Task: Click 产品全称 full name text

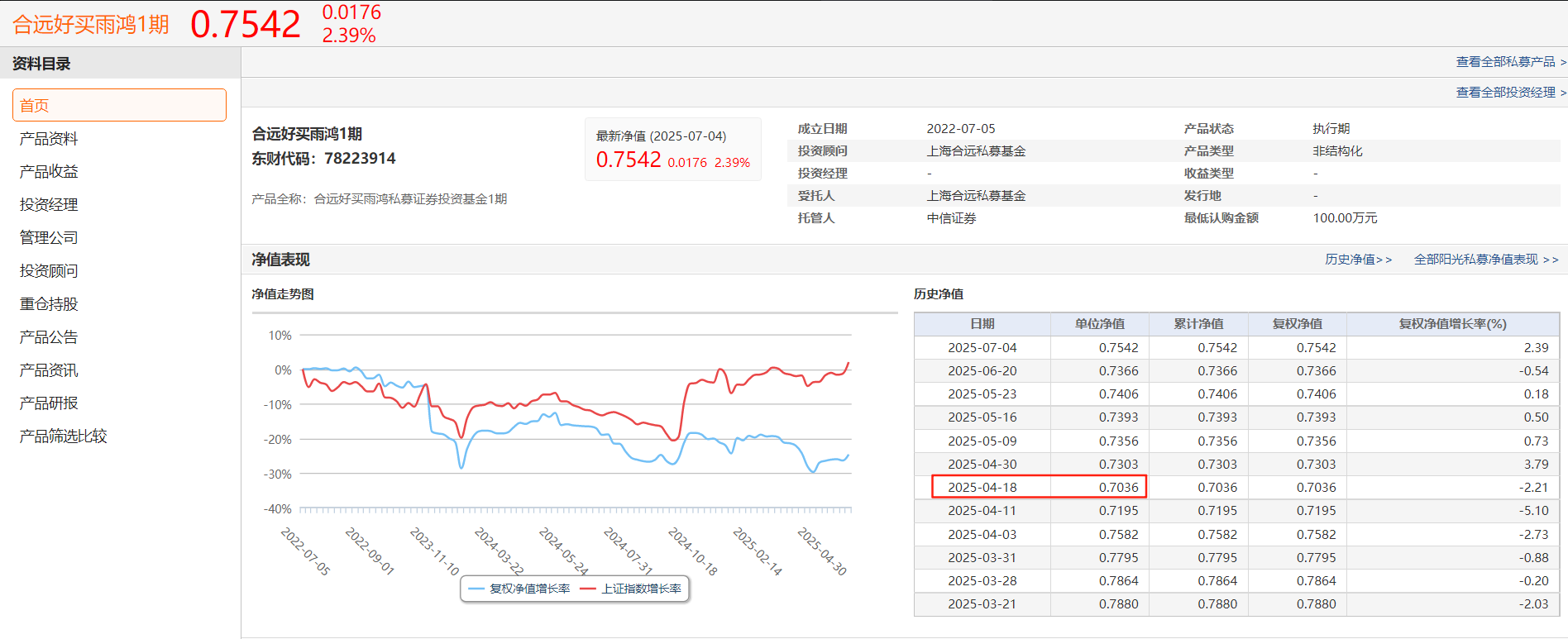Action: 380,199
